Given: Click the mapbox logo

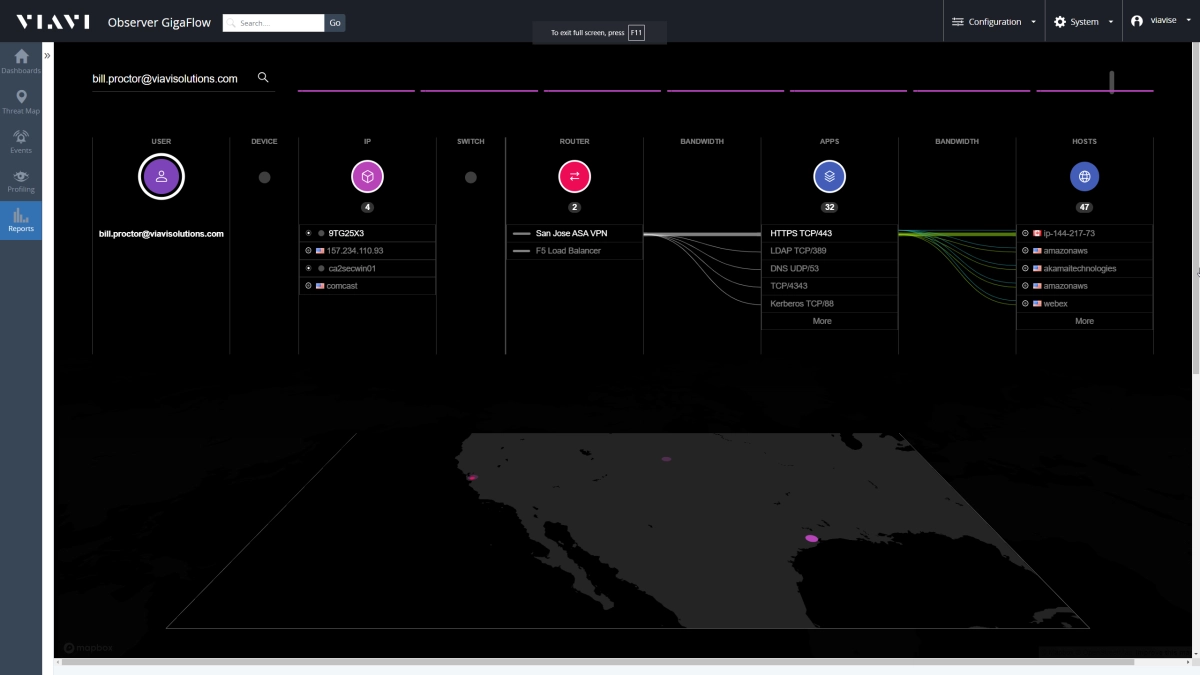Looking at the screenshot, I should tap(88, 648).
